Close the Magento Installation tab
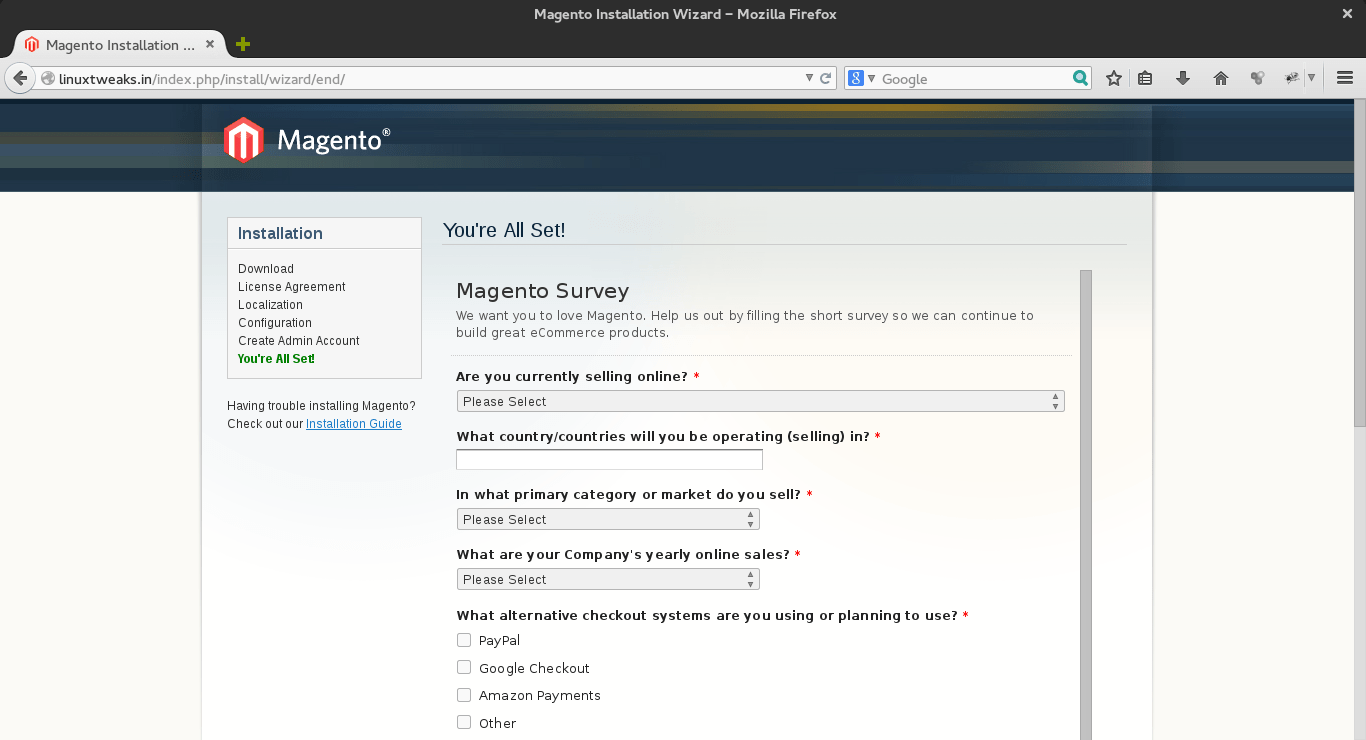Viewport: 1366px width, 740px height. [x=210, y=44]
